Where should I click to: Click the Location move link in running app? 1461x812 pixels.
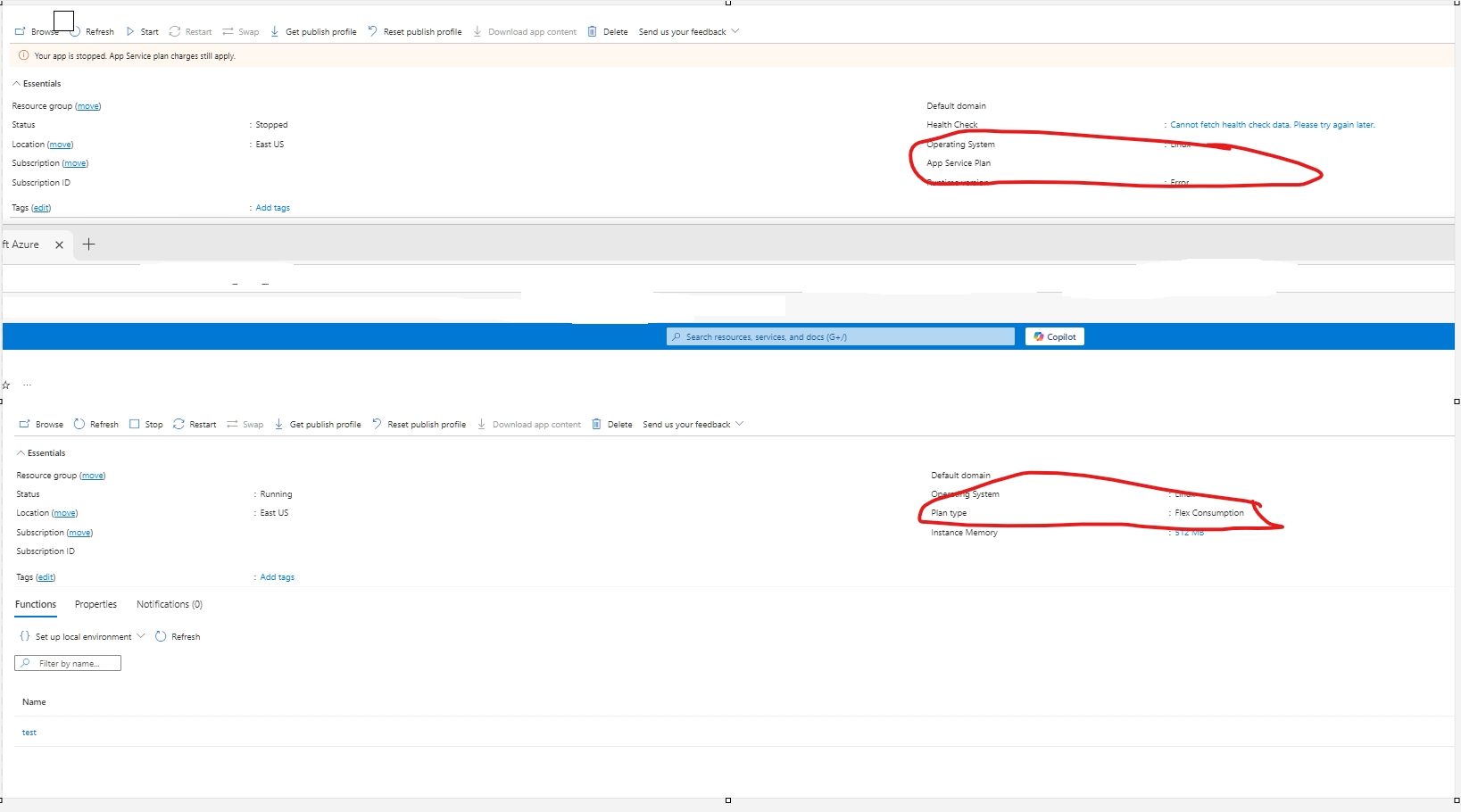point(65,513)
